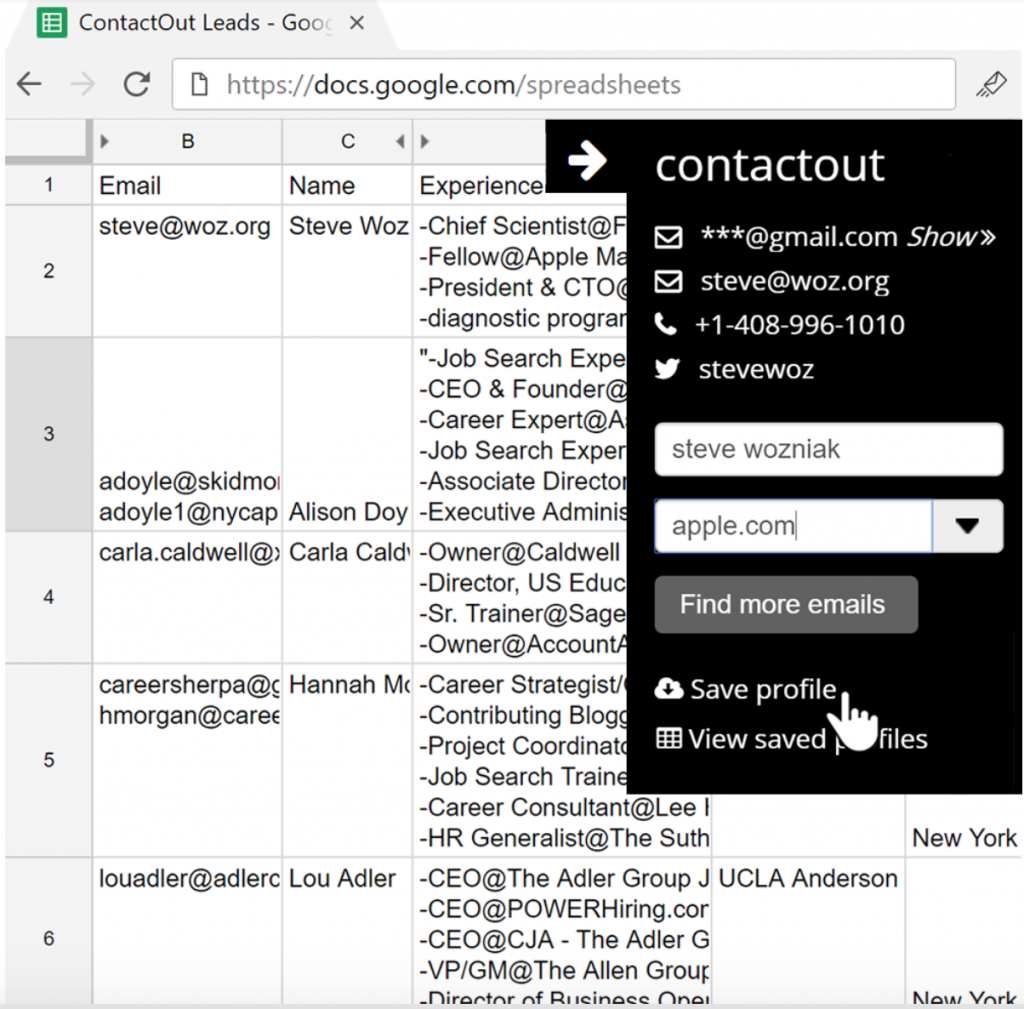Select the louadler@adlerc email cell
Screen dimensions: 1024x1009
point(187,932)
